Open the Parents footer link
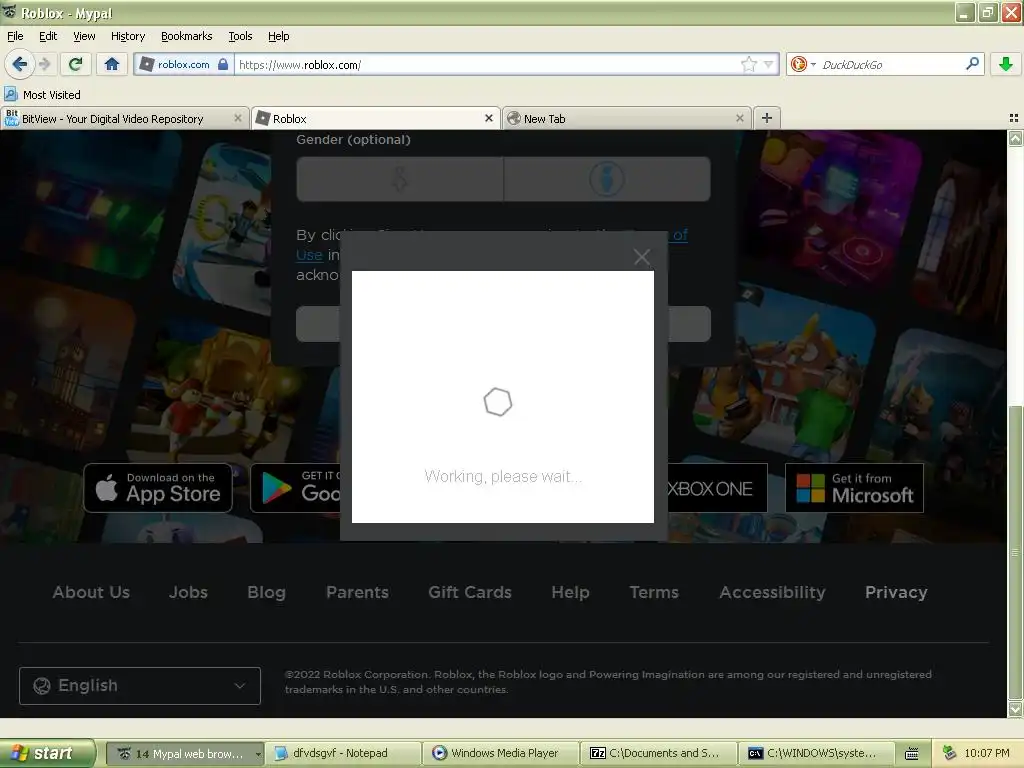 coord(357,592)
